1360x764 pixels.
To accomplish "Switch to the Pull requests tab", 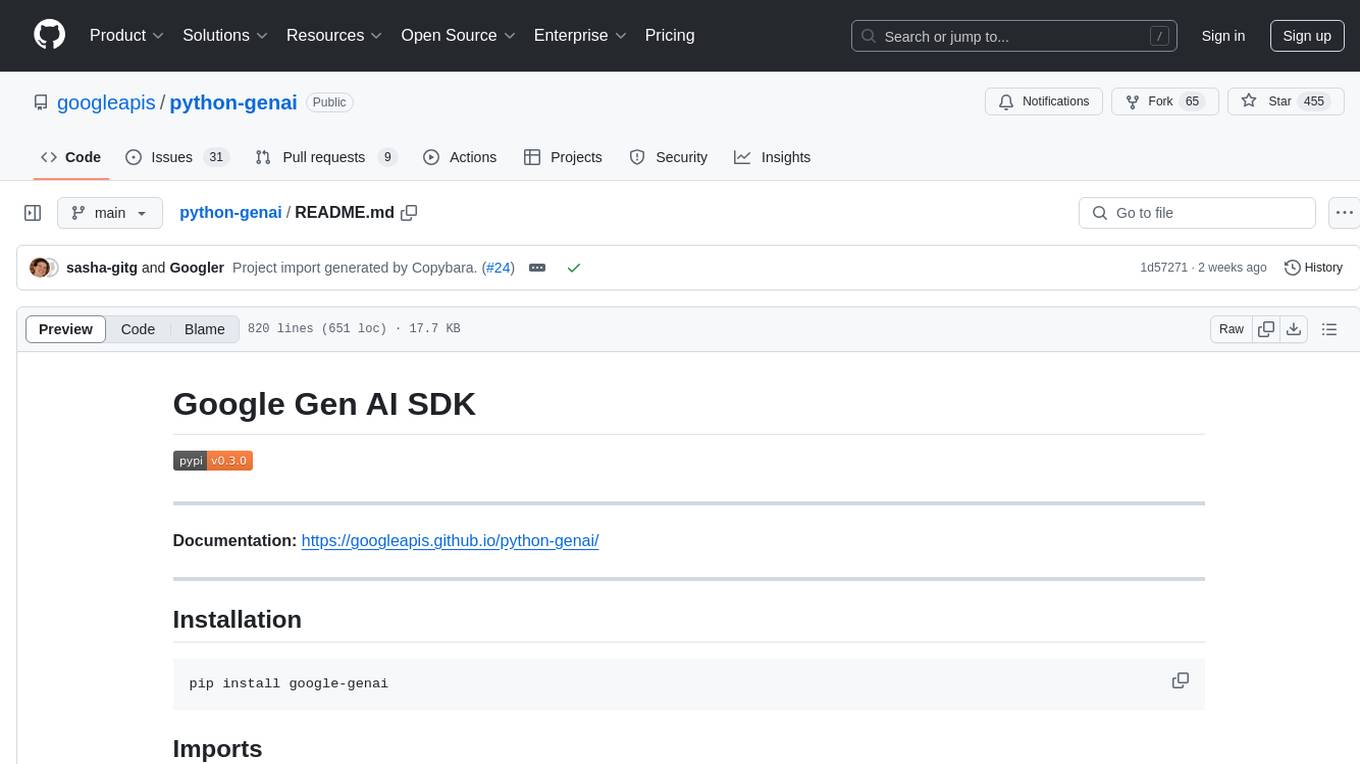I will (326, 157).
